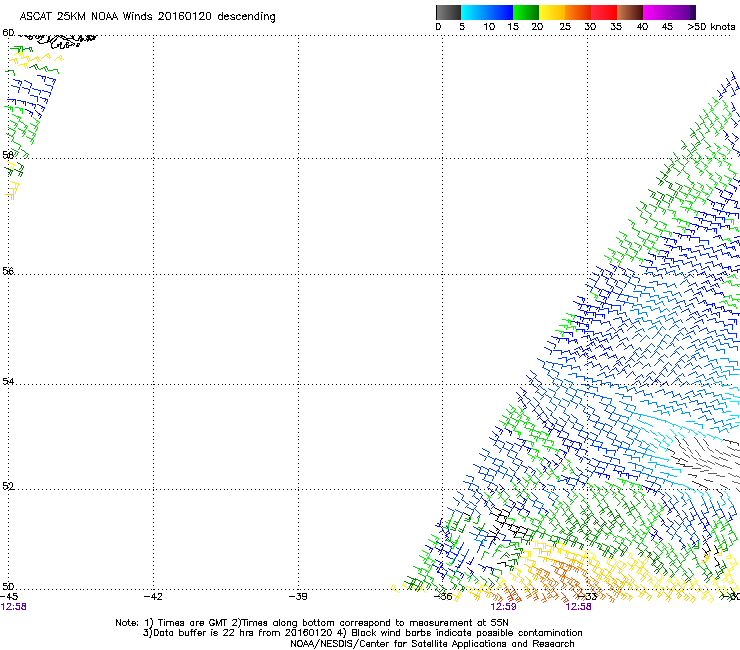Click the latitude label 56

coord(8,271)
